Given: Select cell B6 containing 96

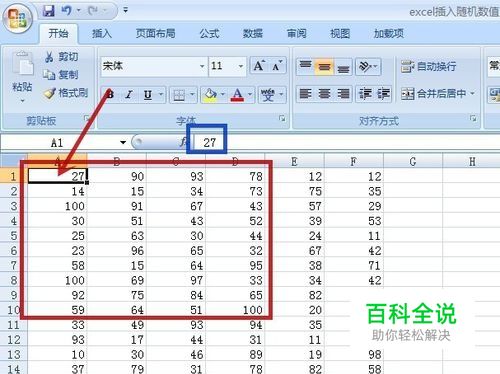Looking at the screenshot, I should pyautogui.click(x=117, y=250).
